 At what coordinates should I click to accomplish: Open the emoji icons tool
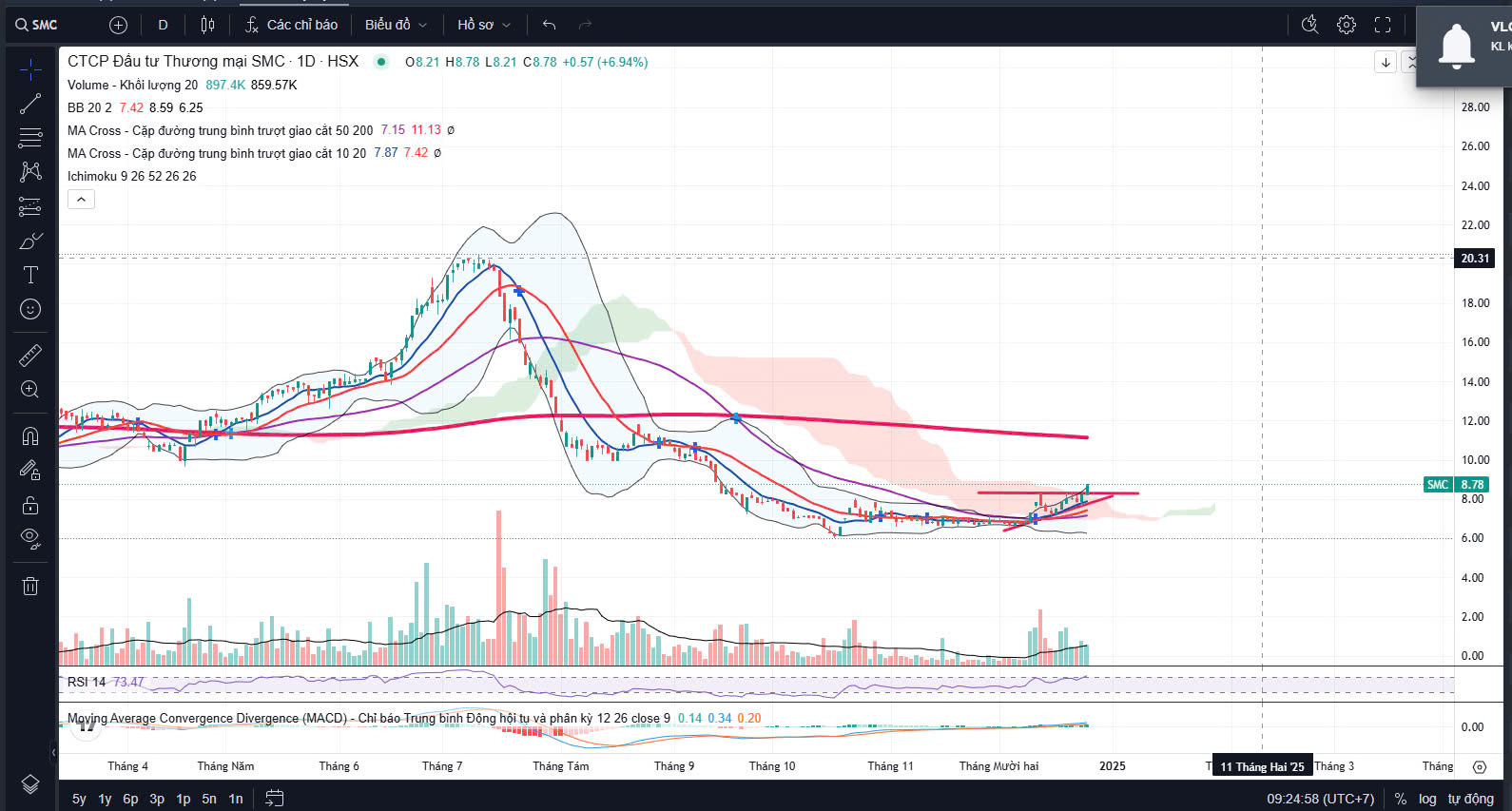tap(30, 309)
